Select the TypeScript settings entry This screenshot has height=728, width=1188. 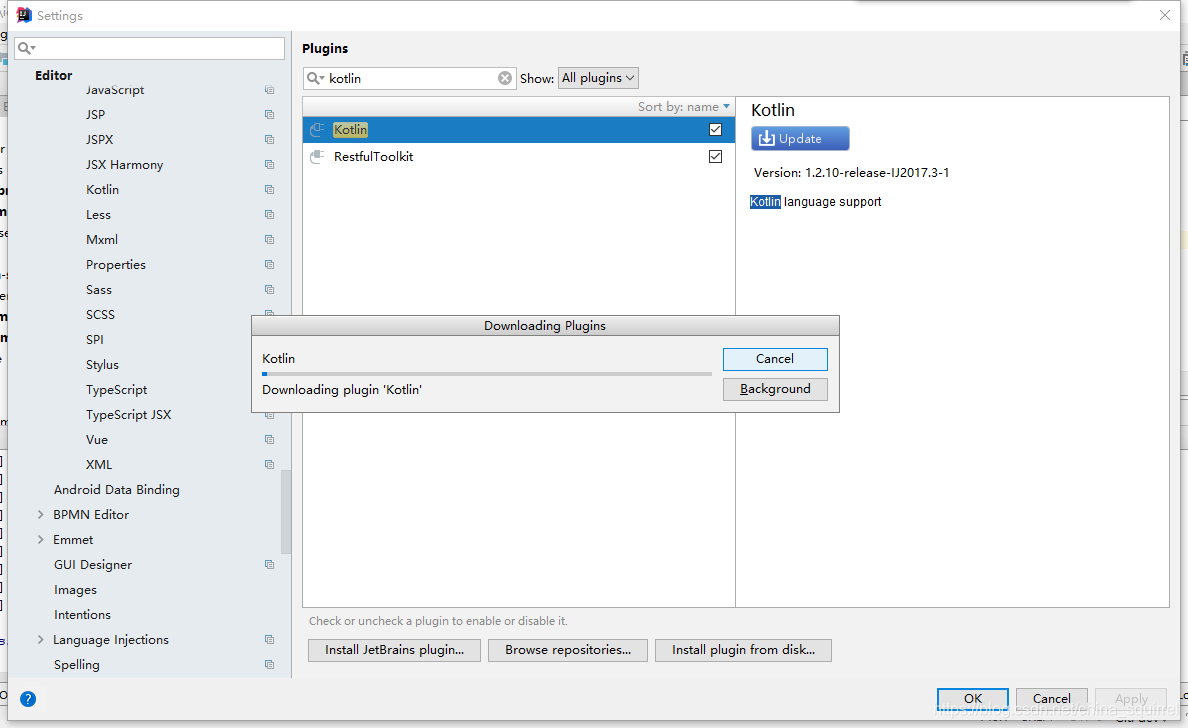116,389
